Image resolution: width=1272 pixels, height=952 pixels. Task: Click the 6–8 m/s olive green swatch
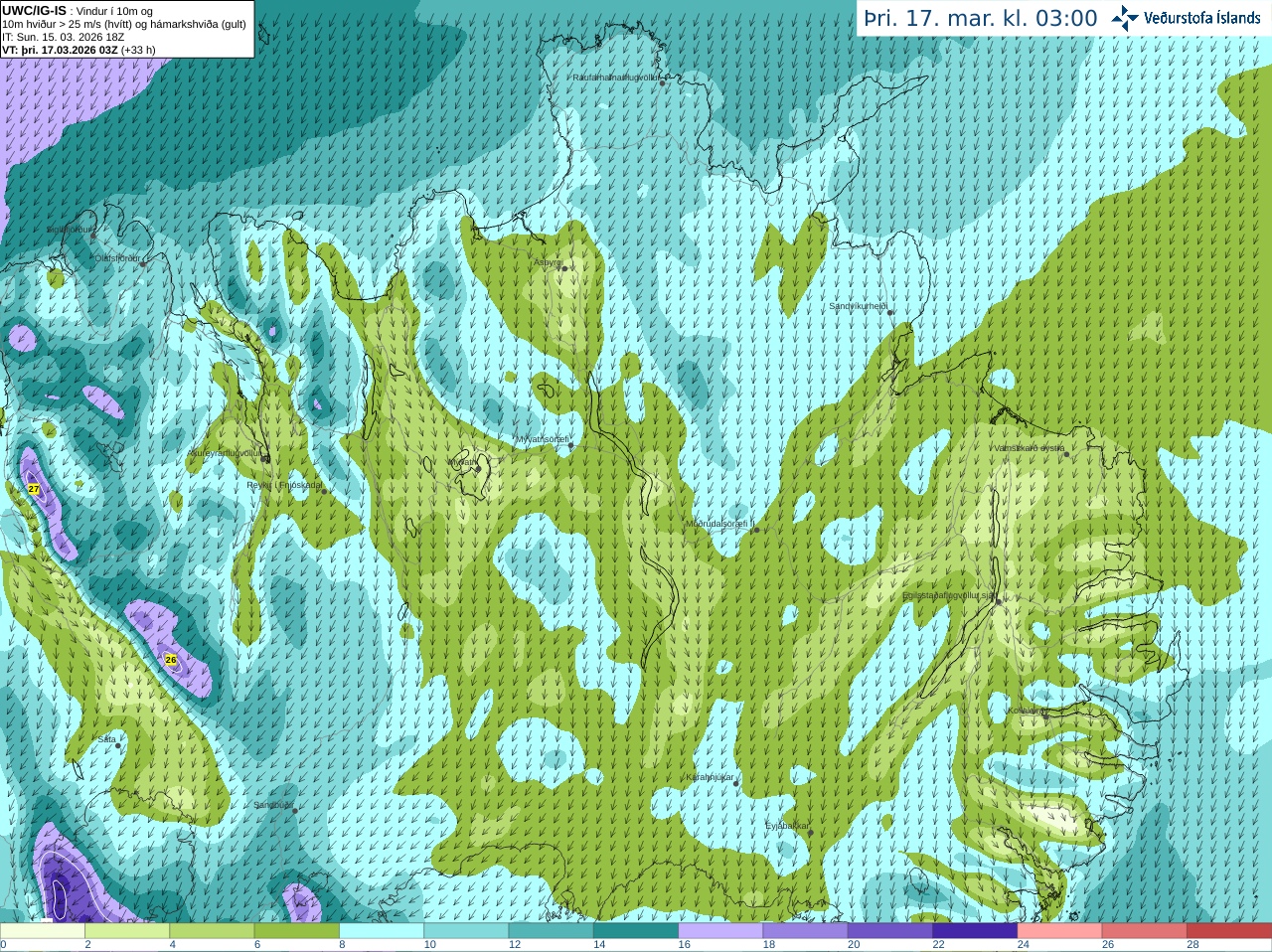coord(297,931)
